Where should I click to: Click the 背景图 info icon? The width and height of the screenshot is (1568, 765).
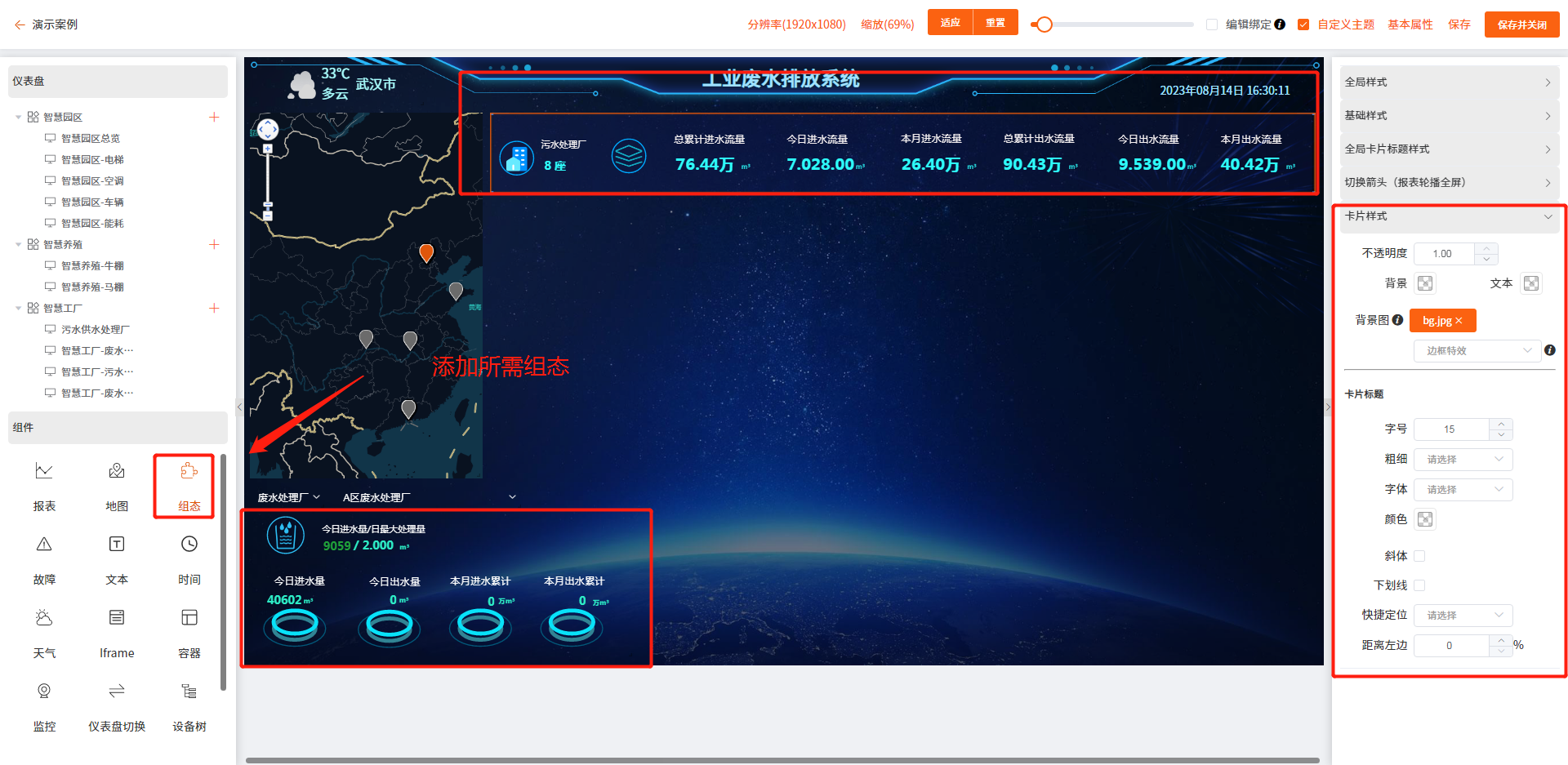[1397, 320]
